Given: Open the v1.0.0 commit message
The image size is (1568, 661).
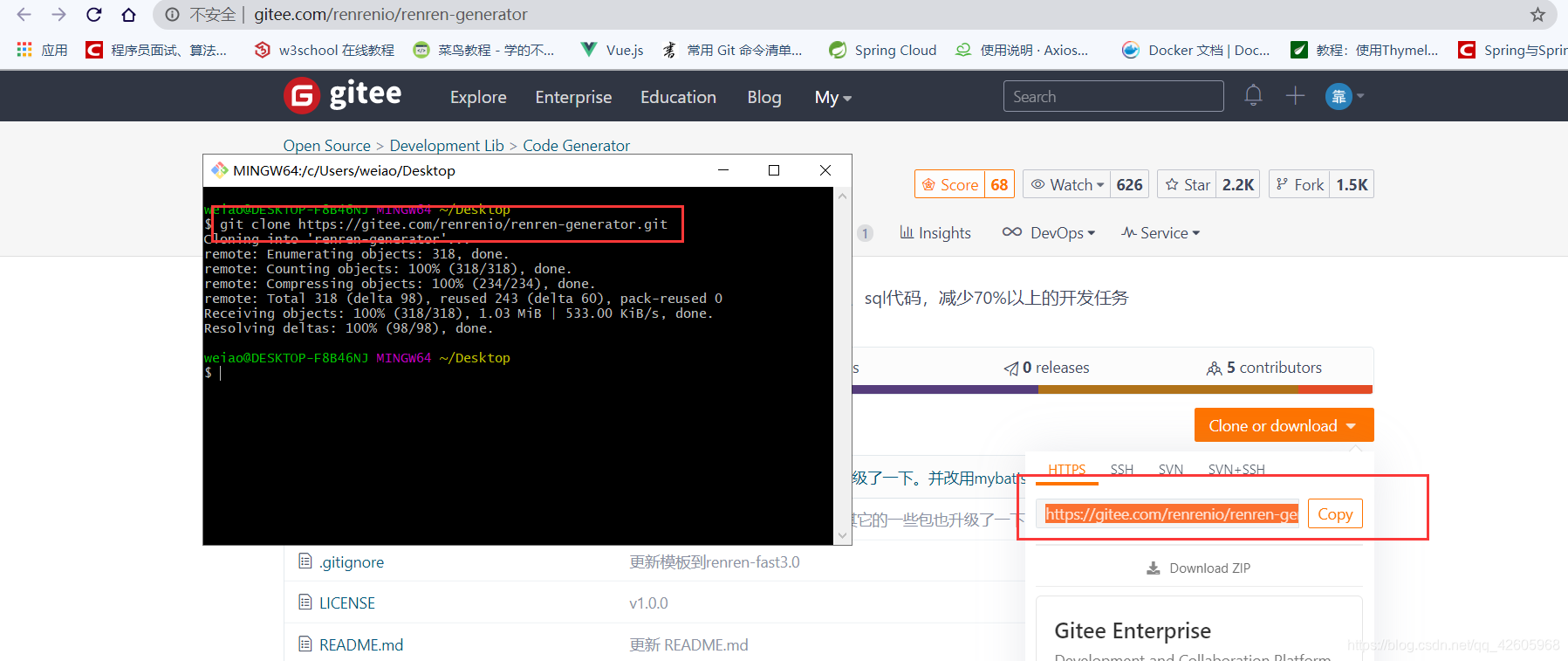Looking at the screenshot, I should tap(648, 603).
